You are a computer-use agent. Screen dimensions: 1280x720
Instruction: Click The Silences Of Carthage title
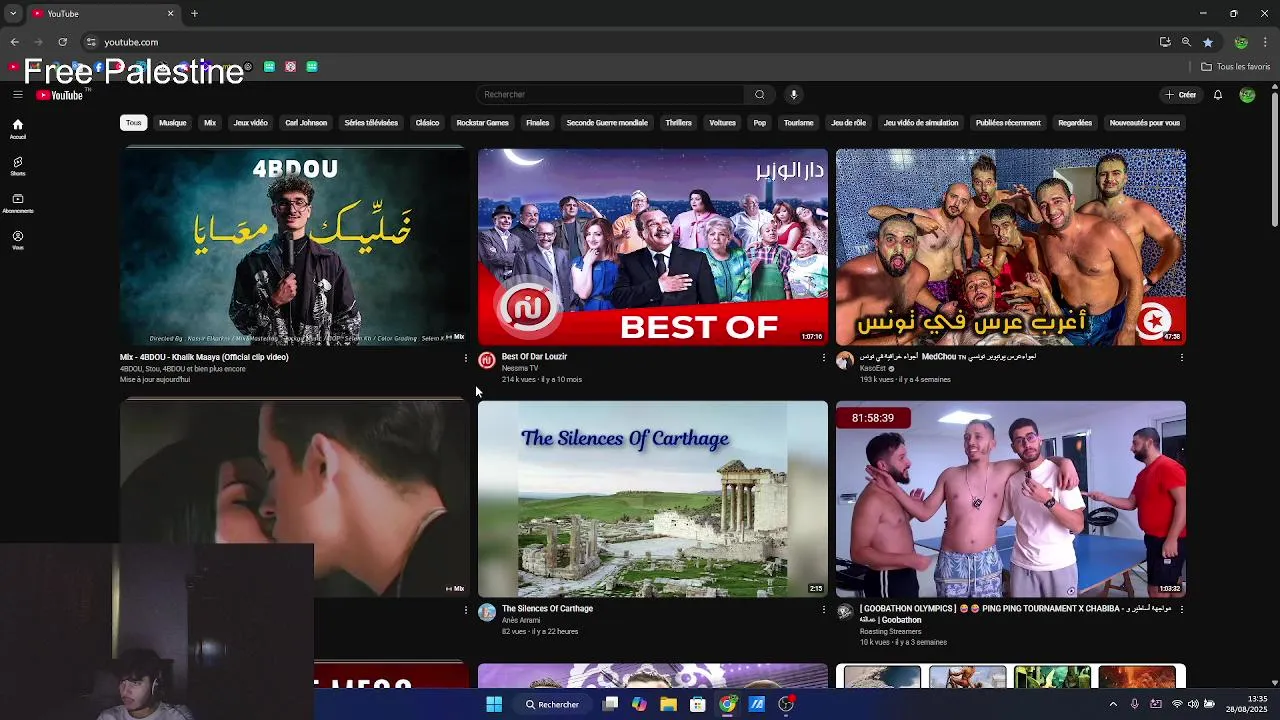coord(547,609)
